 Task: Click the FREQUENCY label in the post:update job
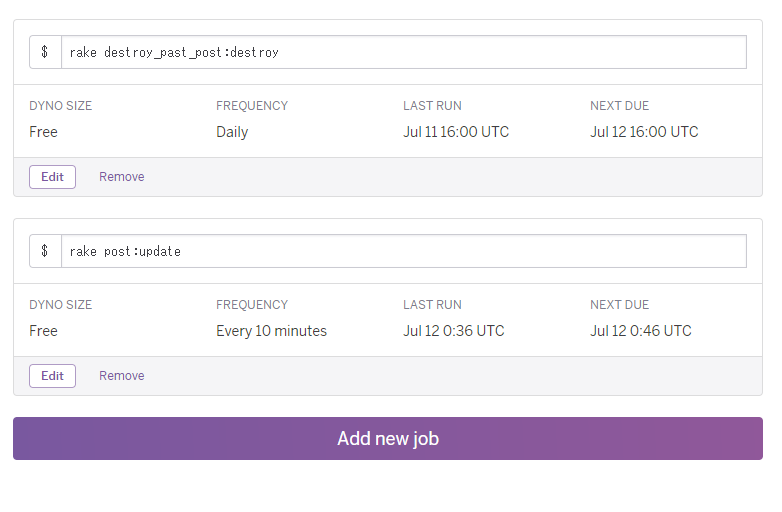[251, 305]
